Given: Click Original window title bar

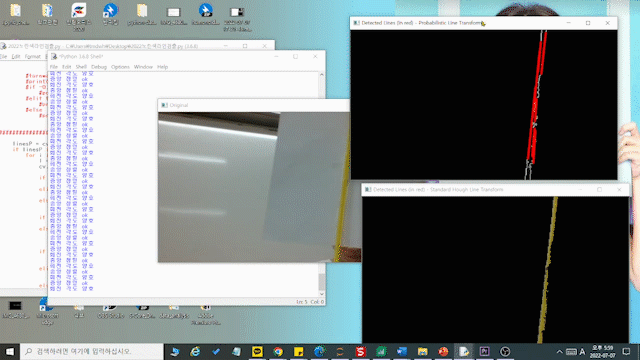Looking at the screenshot, I should click(x=253, y=105).
